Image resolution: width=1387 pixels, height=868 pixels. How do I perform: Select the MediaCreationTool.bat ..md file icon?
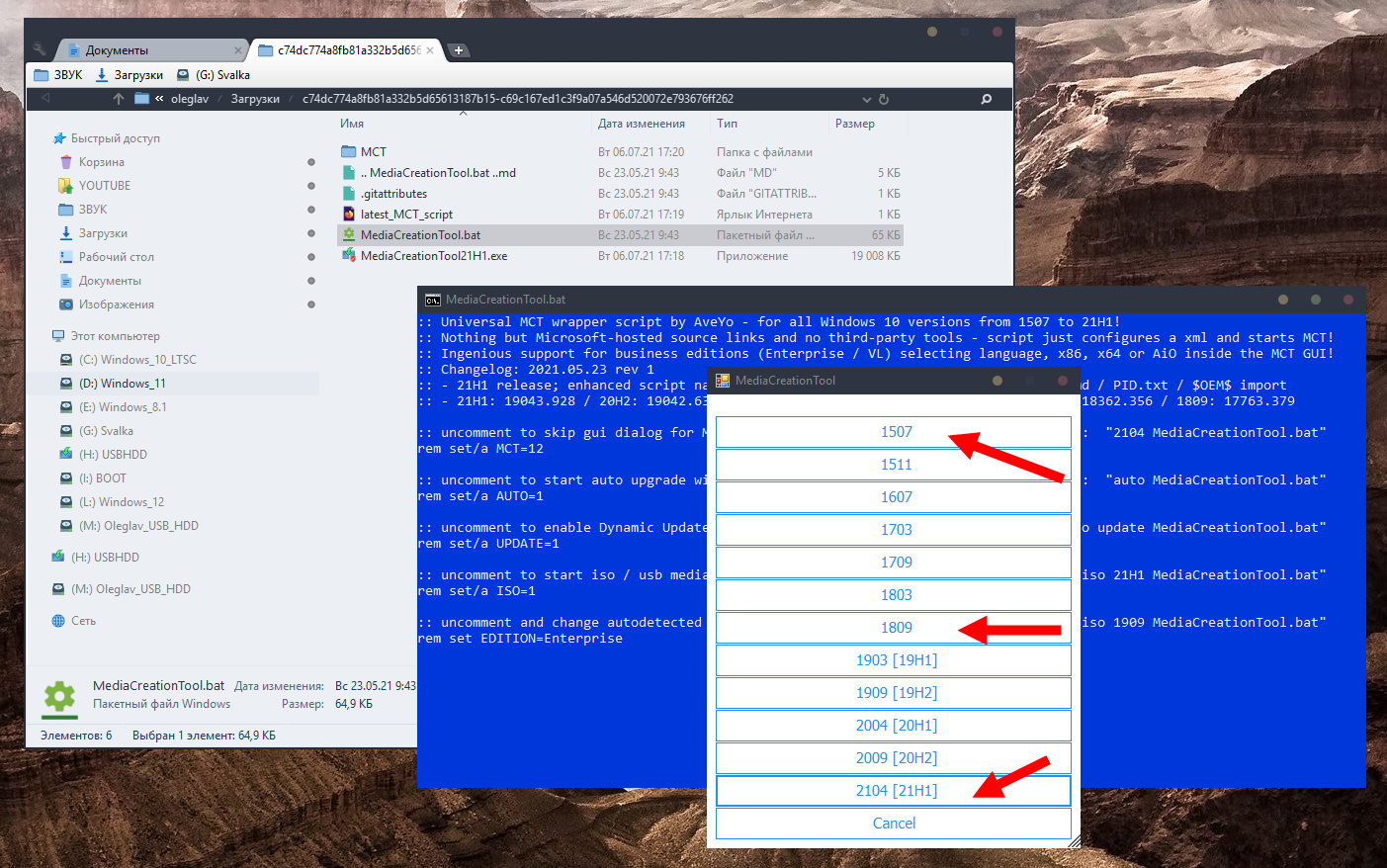349,172
